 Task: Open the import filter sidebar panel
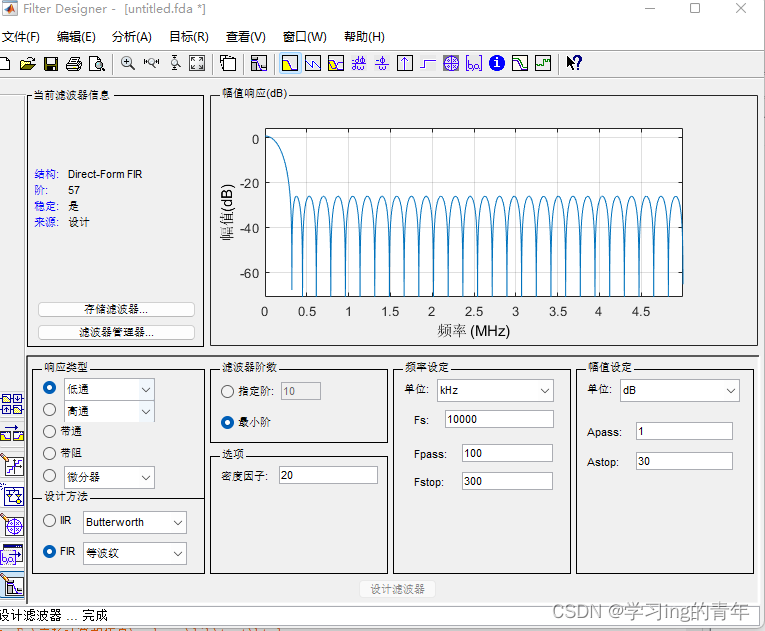pos(12,555)
